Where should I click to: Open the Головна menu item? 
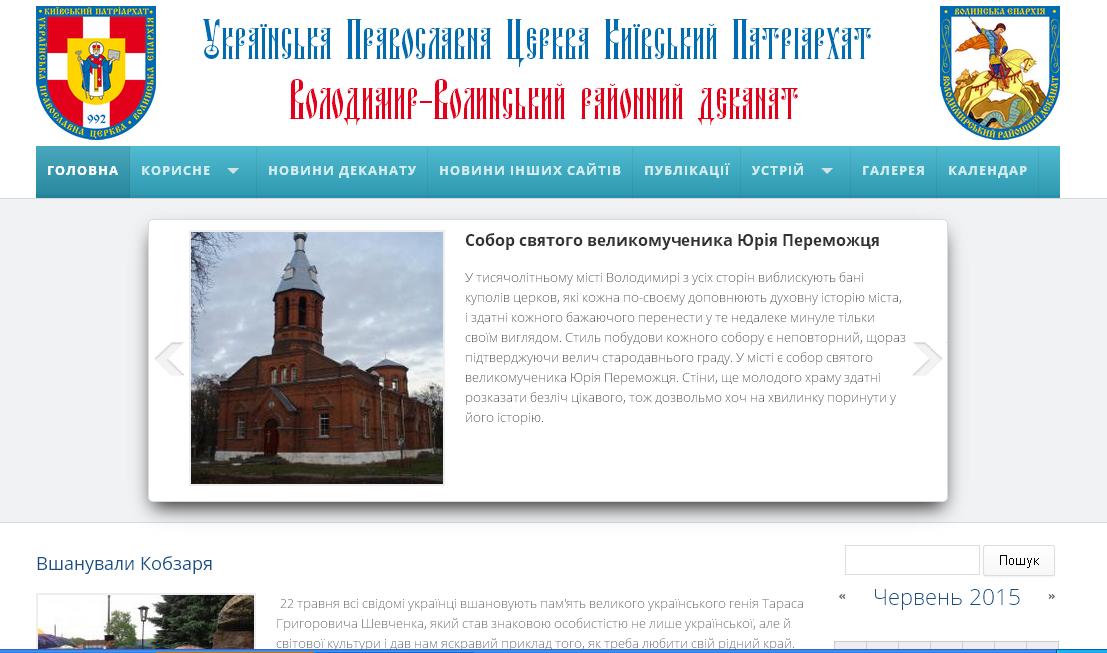click(83, 171)
